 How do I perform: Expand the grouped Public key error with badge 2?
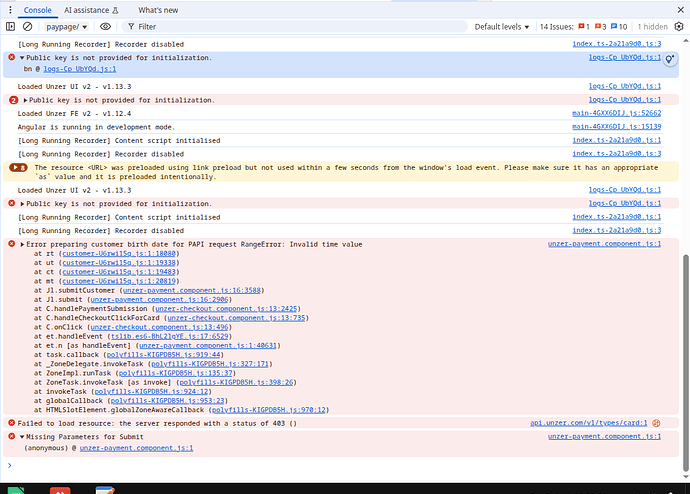click(x=25, y=100)
